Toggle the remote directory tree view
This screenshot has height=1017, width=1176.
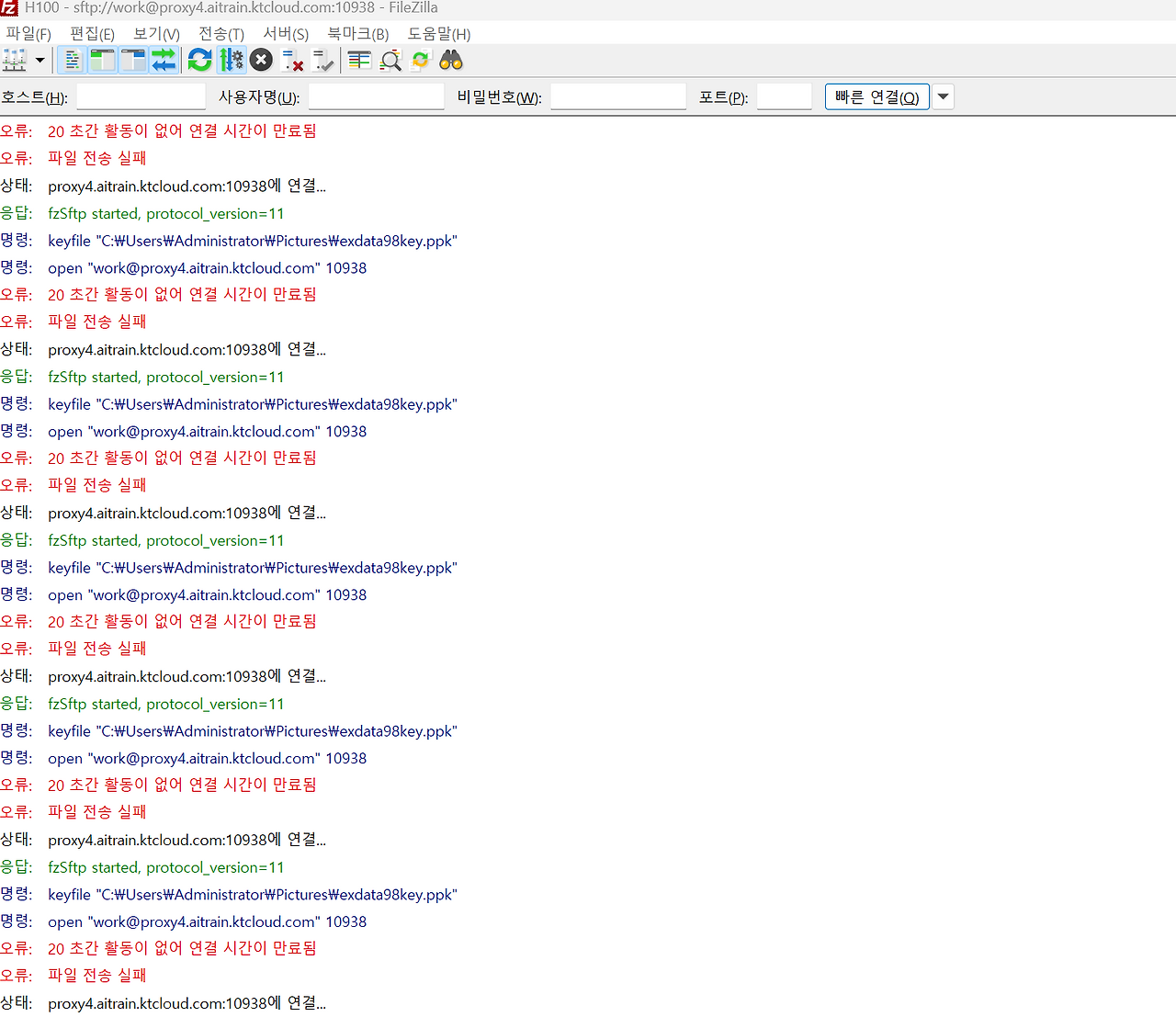point(133,61)
